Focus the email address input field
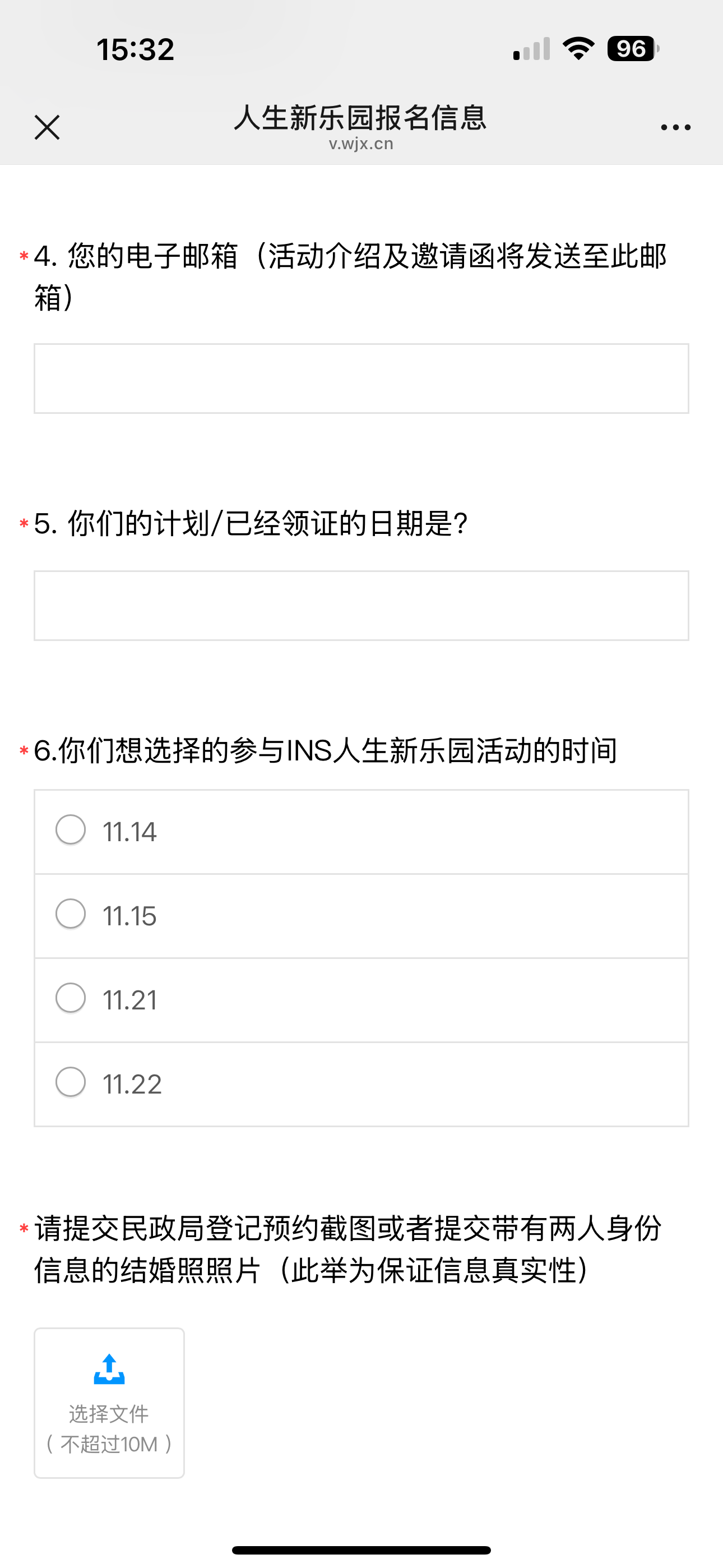The height and width of the screenshot is (1568, 723). (x=361, y=379)
